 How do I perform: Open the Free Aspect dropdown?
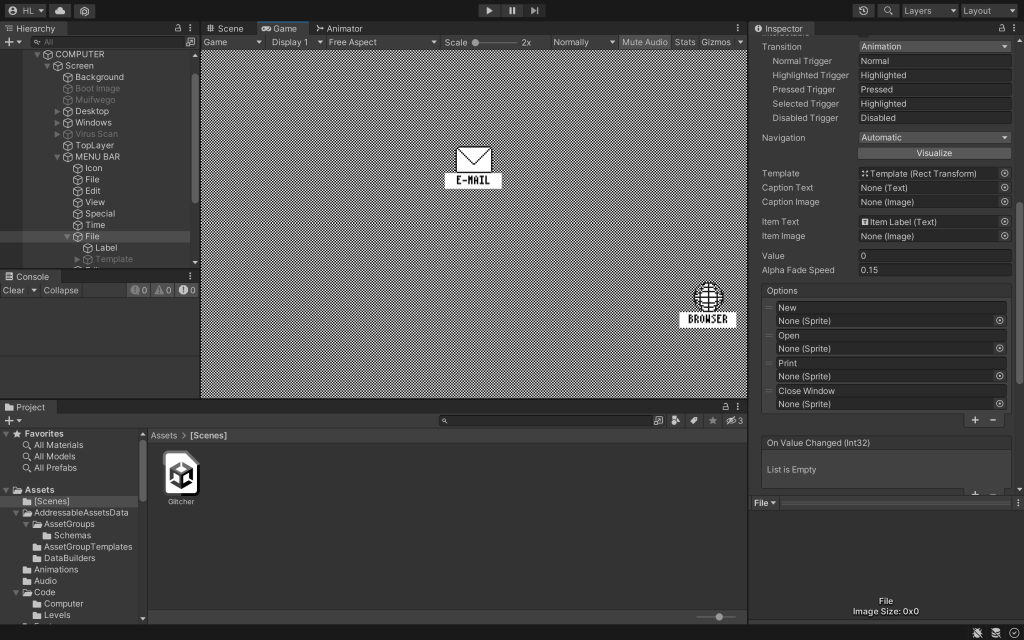click(382, 43)
